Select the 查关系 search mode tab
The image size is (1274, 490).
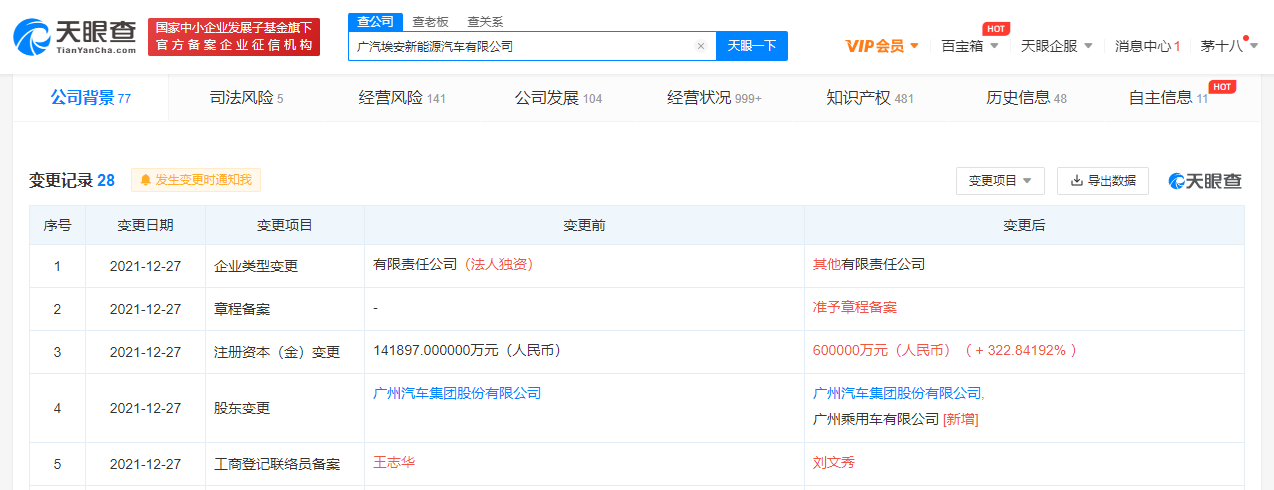coord(485,21)
